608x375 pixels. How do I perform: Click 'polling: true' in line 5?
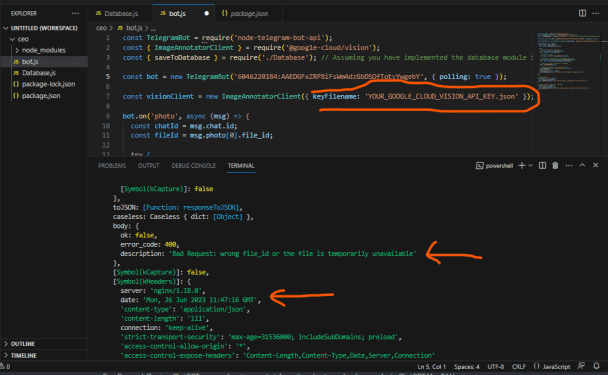pos(465,77)
